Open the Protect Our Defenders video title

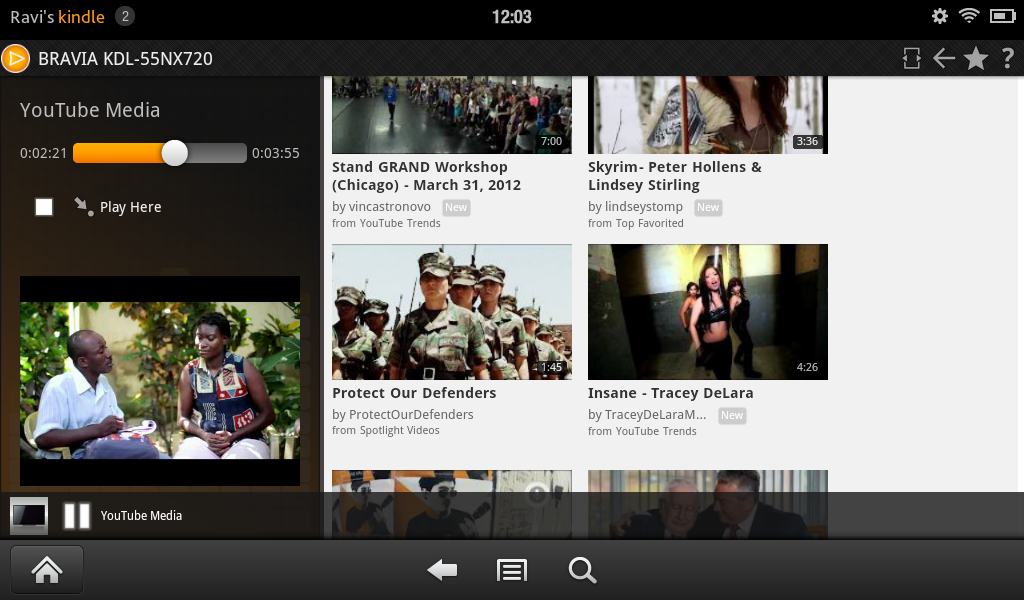(x=415, y=393)
